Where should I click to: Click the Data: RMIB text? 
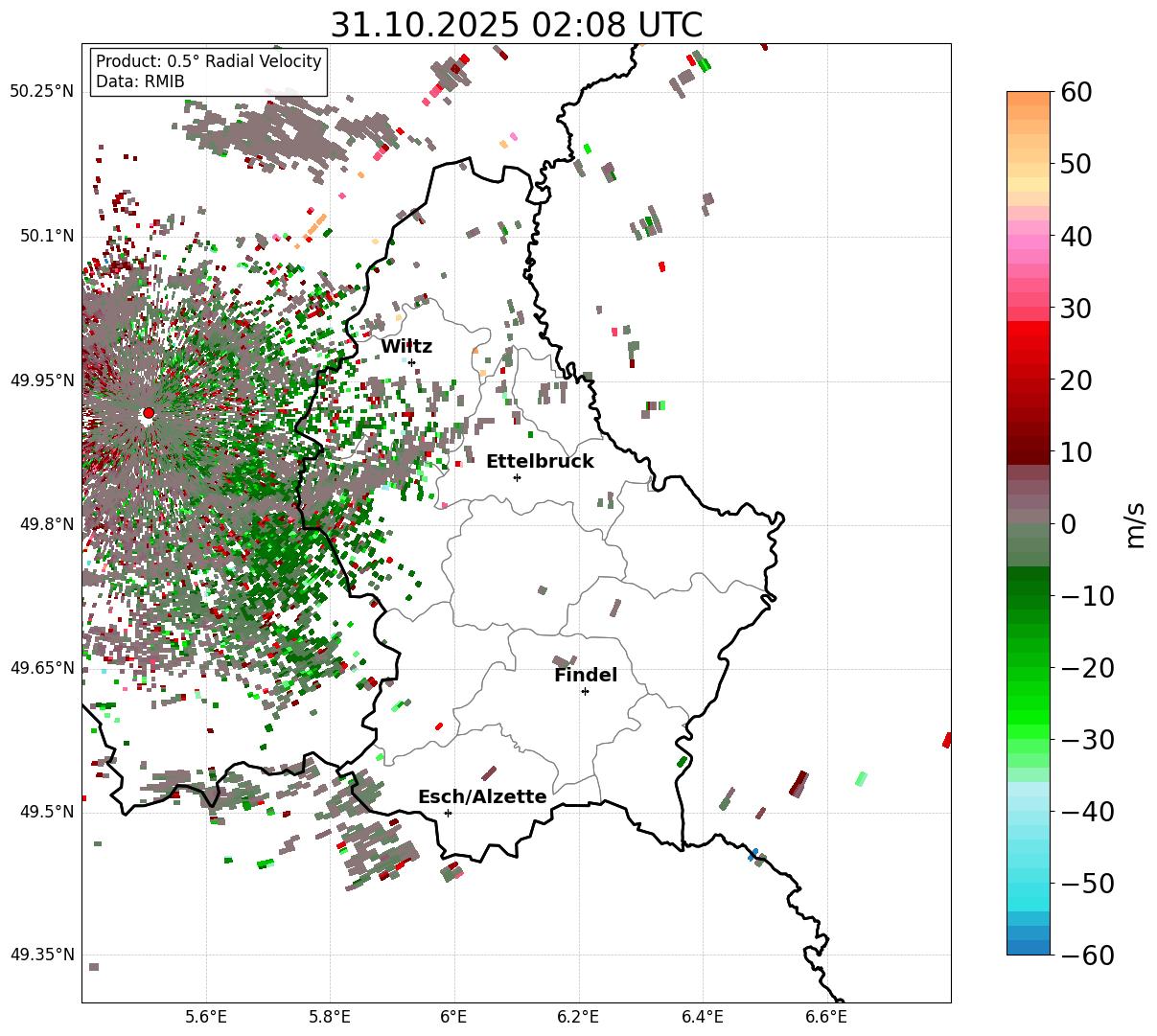click(140, 81)
